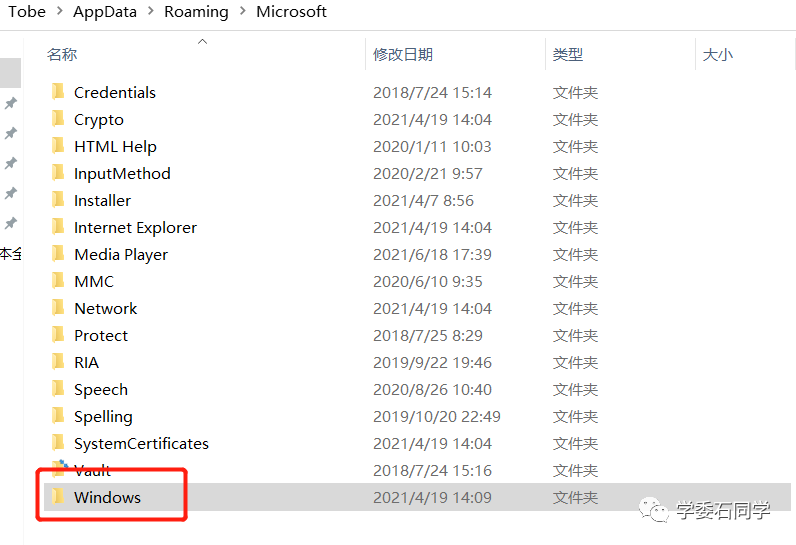Select the Spelling folder name

tap(104, 417)
